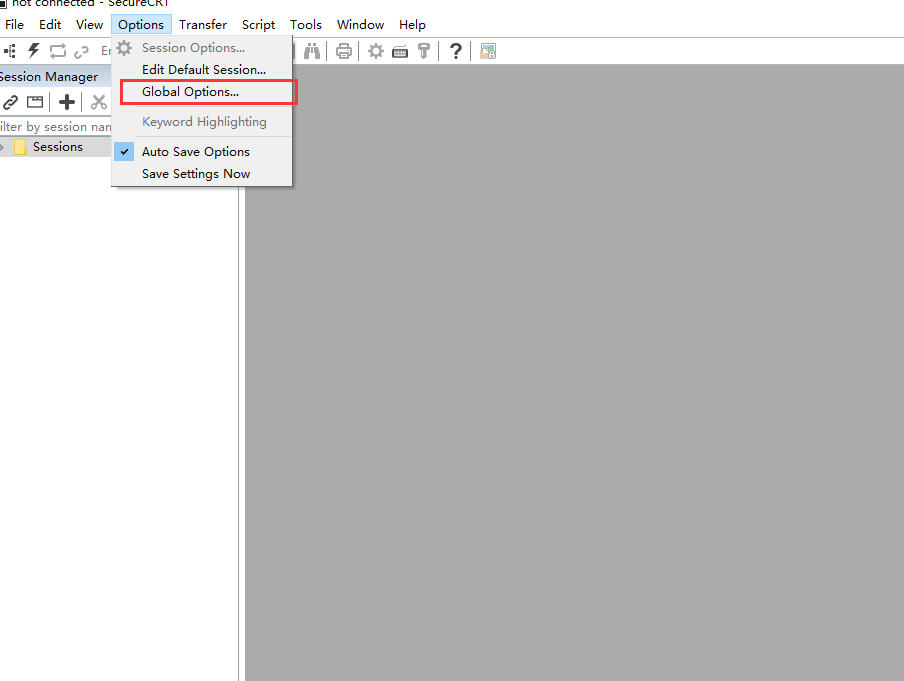Screen dimensions: 904x681
Task: Open the Keymap Editor keyboard icon
Action: coord(400,52)
